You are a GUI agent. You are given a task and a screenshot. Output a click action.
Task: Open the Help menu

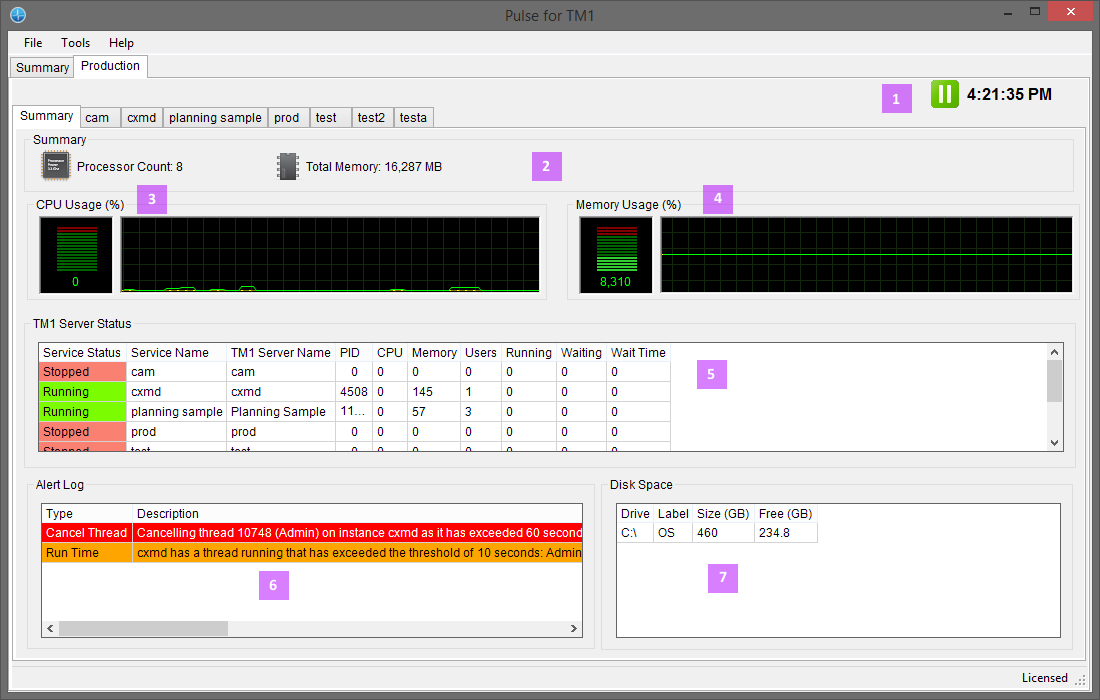pos(121,43)
